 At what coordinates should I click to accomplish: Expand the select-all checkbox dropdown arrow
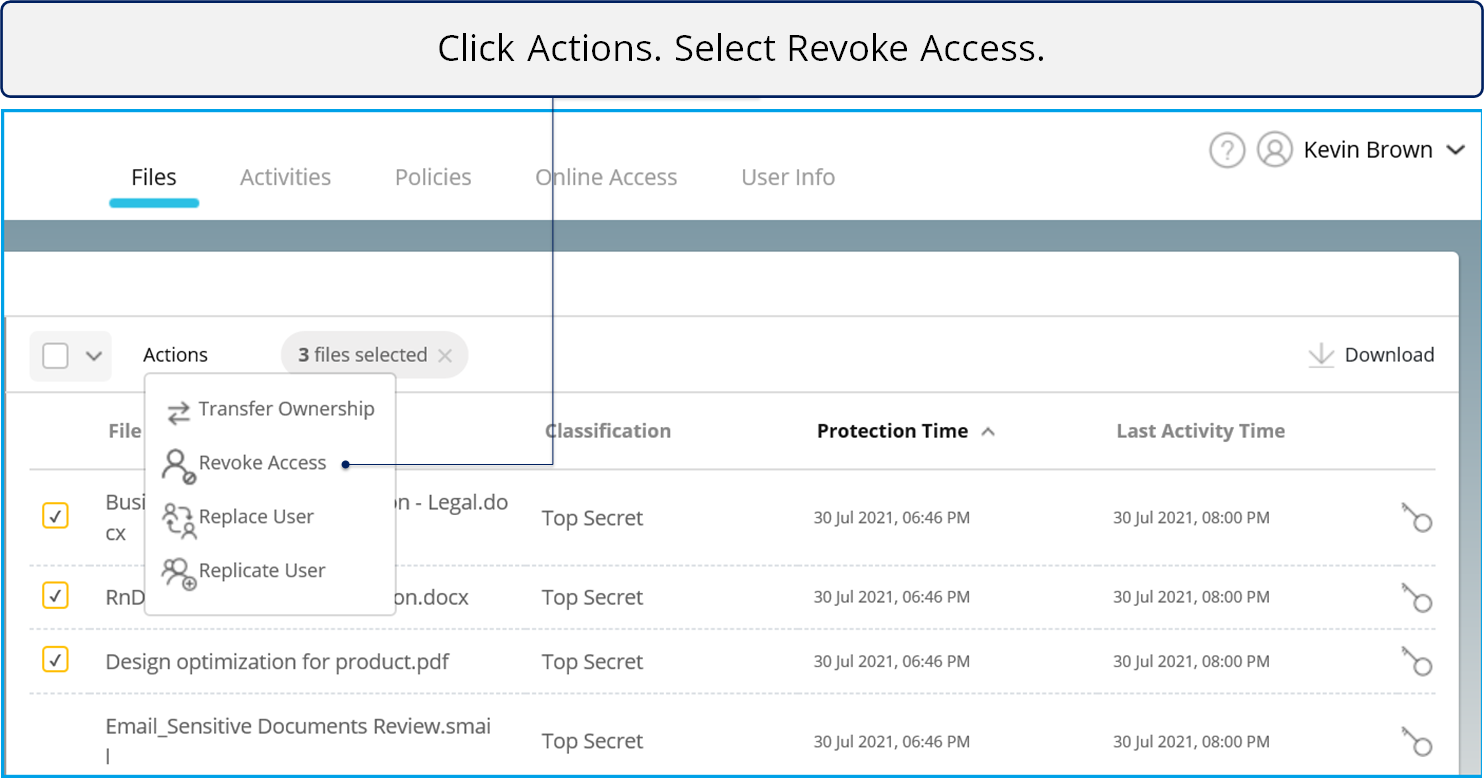94,356
